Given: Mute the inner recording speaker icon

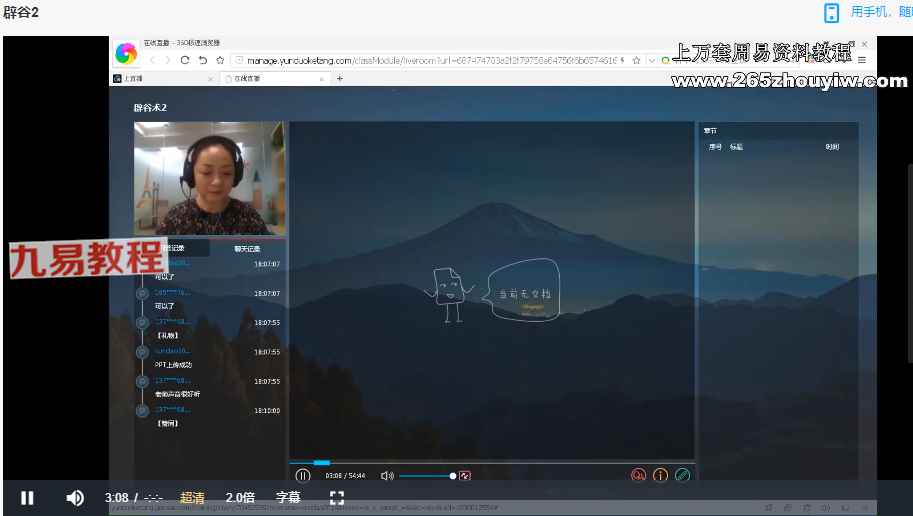Looking at the screenshot, I should 387,476.
